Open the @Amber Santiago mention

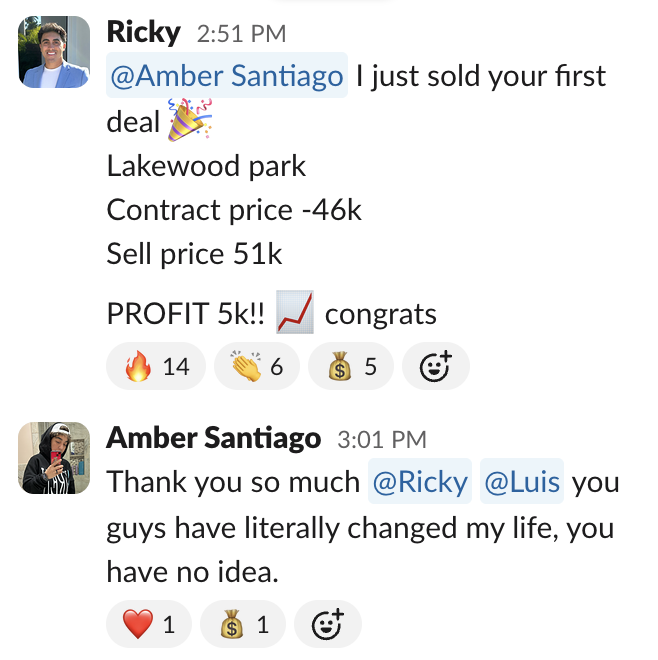click(227, 75)
